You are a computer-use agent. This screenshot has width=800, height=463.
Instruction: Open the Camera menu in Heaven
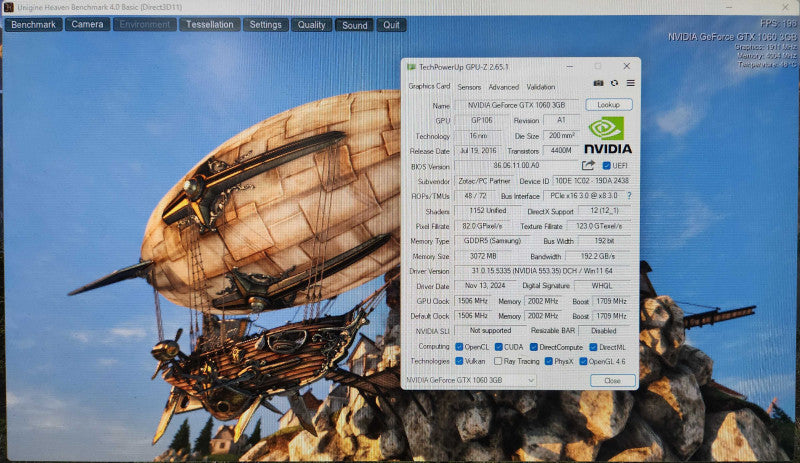tap(87, 25)
